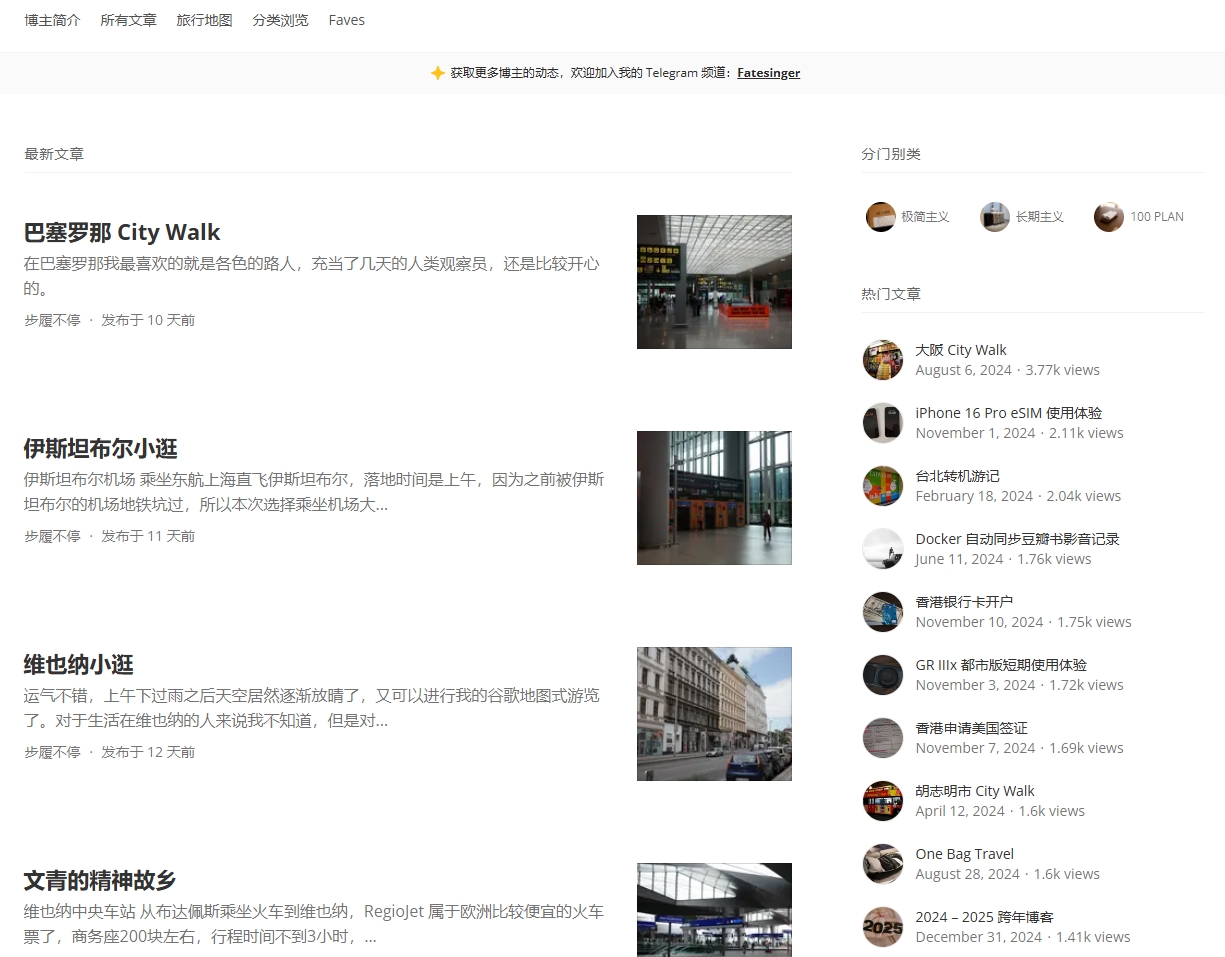Screen dimensions: 1225x957
Task: Follow the Fatesinger Telegram channel link
Action: (768, 73)
